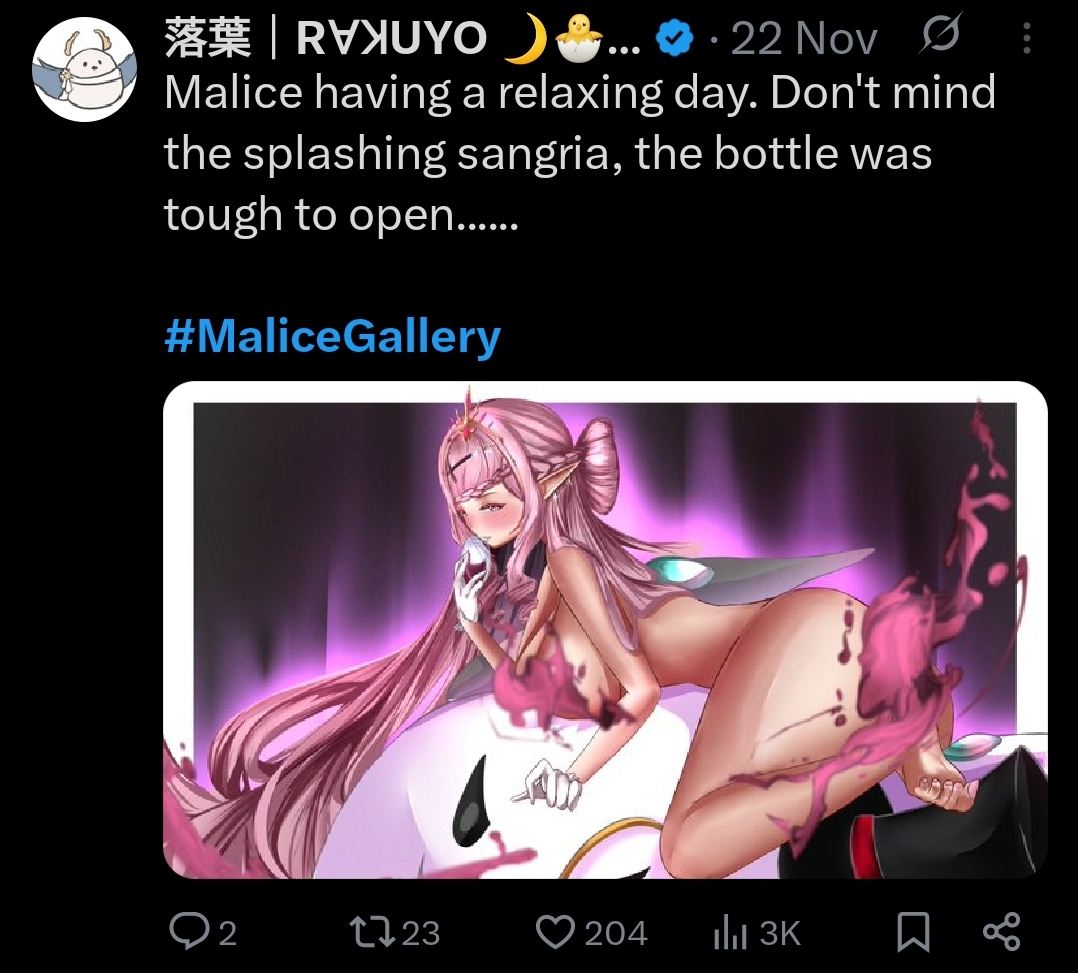View analytics via the bar chart icon
The width and height of the screenshot is (1078, 973).
pyautogui.click(x=730, y=933)
